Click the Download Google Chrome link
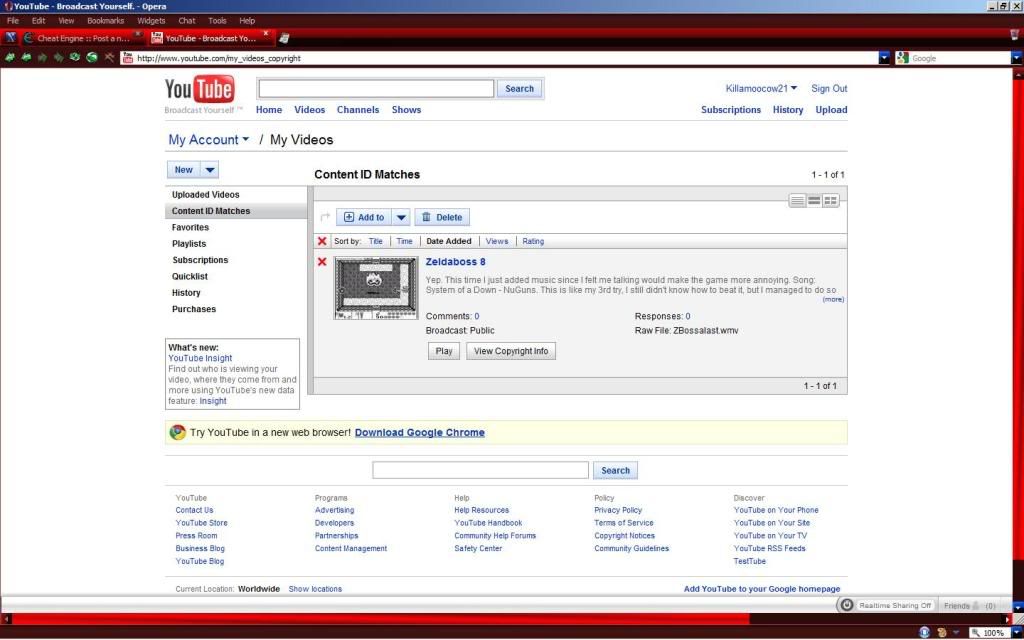Image resolution: width=1024 pixels, height=640 pixels. 419,433
